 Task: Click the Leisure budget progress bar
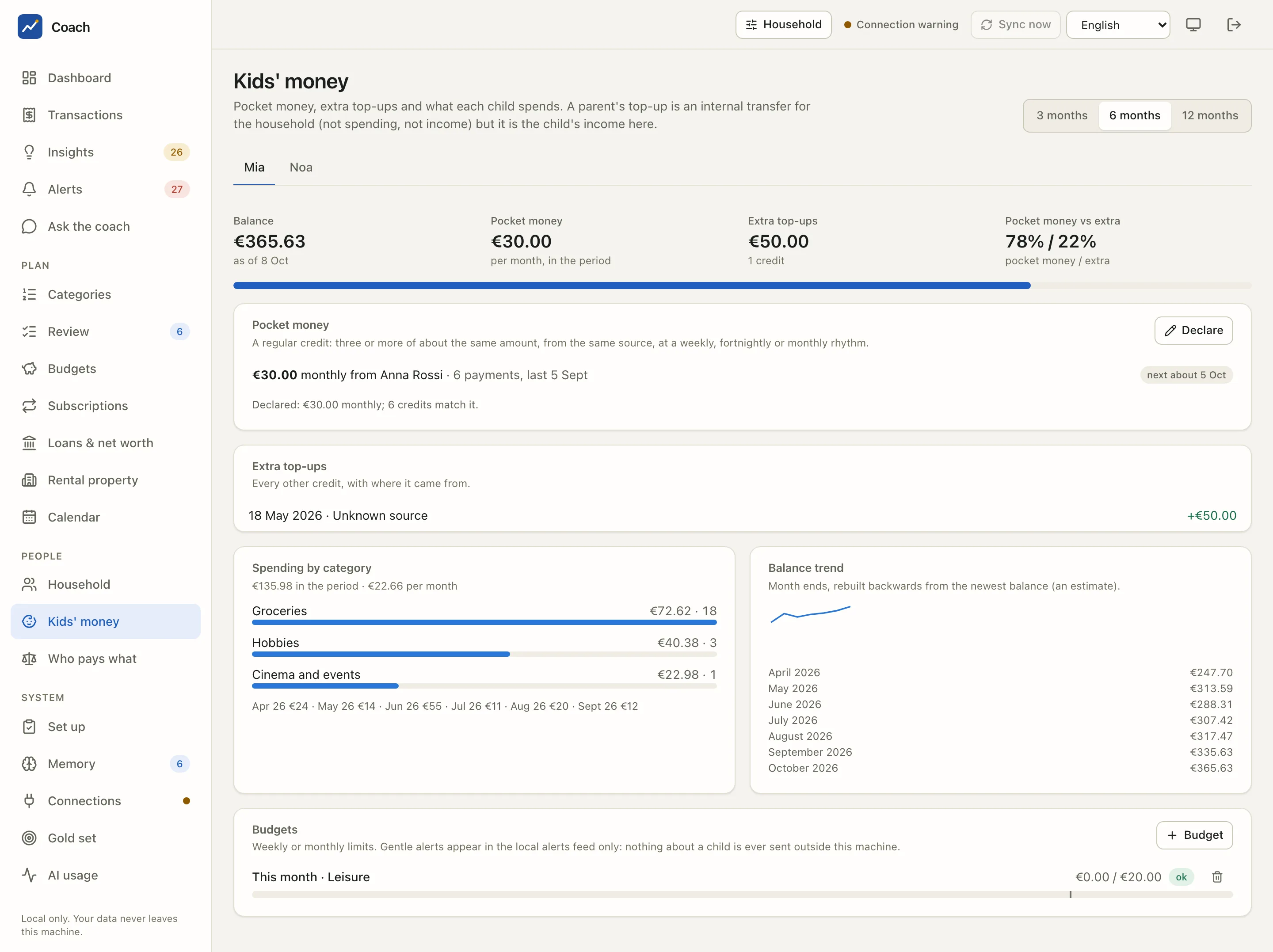[x=743, y=895]
